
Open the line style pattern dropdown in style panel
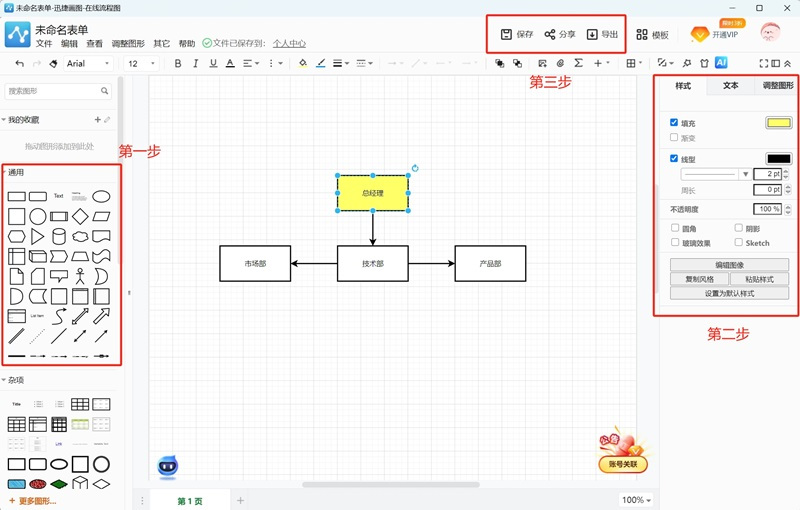[x=715, y=174]
